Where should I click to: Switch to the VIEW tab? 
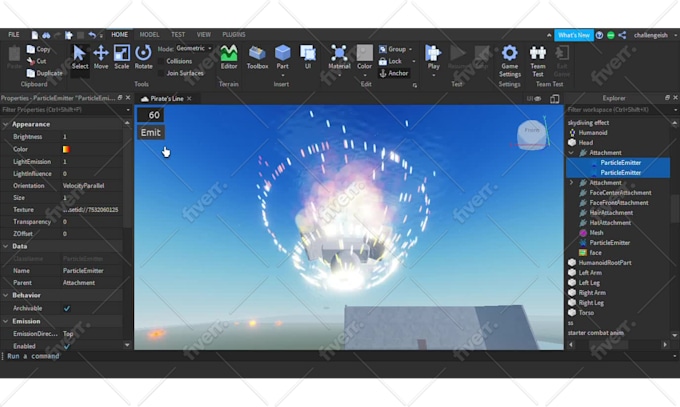tap(203, 35)
